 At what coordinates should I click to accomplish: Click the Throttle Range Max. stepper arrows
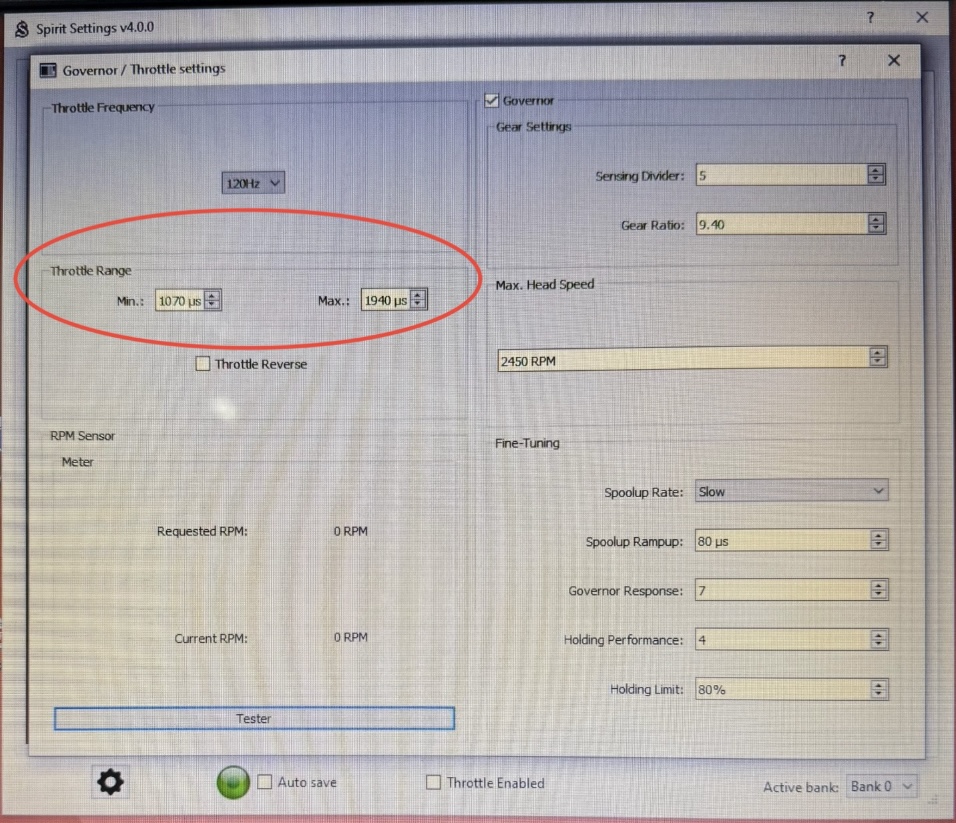tap(418, 300)
